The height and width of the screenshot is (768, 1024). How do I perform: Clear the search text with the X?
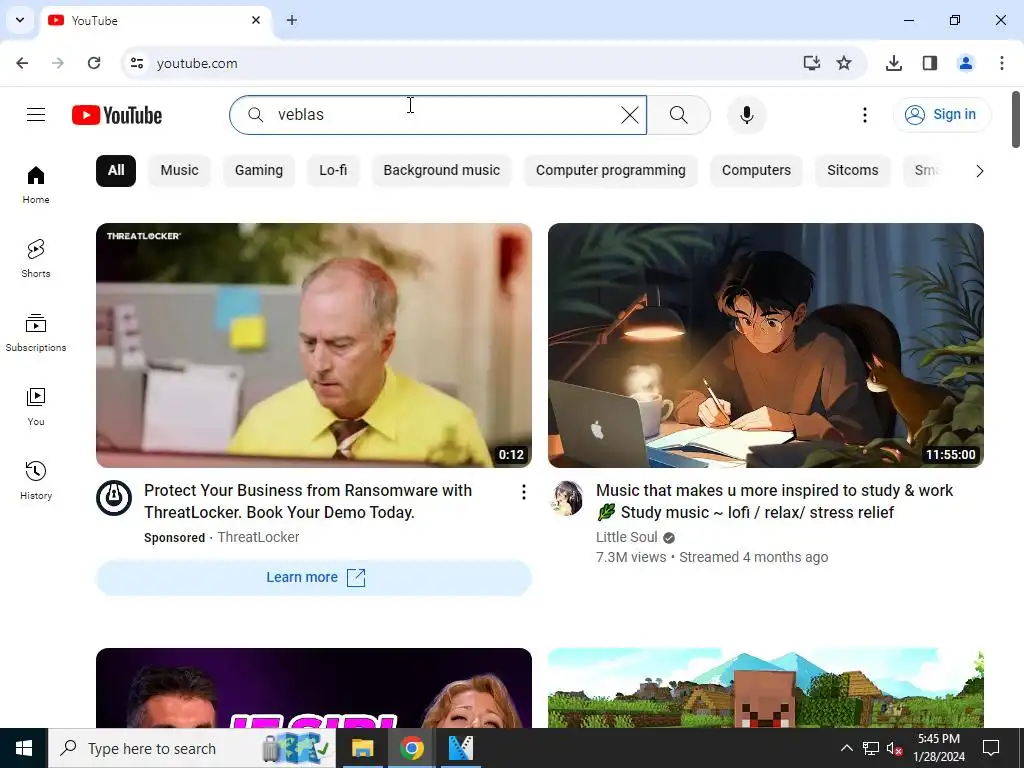(x=630, y=115)
